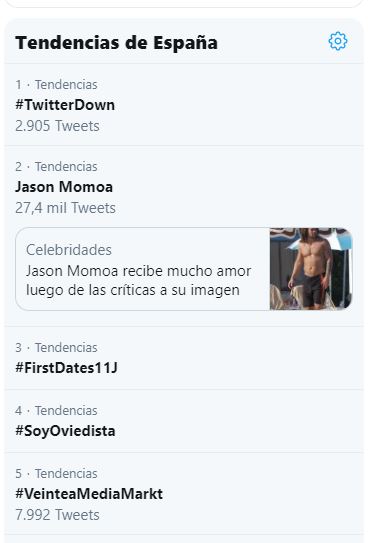Click the '1 · Tendencias' label

coord(56,84)
